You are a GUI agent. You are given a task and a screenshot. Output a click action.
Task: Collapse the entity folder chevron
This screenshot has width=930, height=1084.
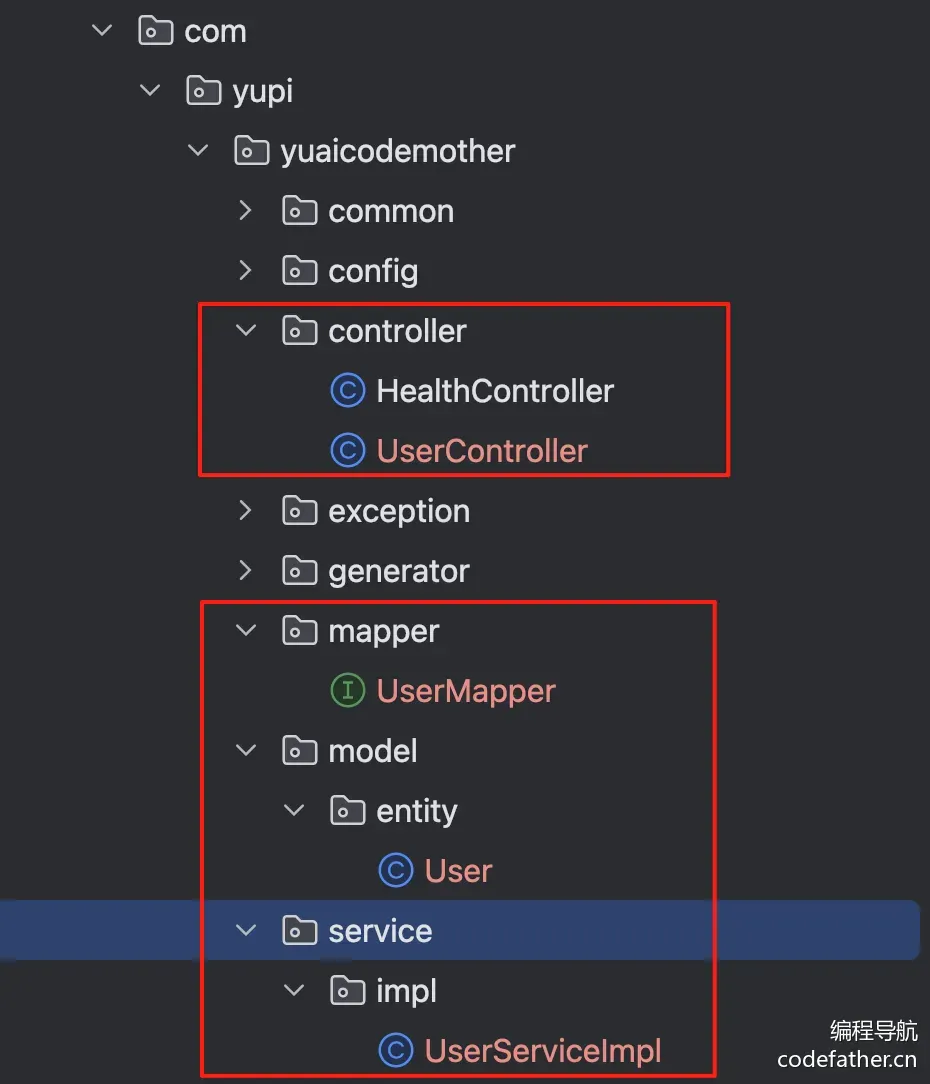coord(294,810)
